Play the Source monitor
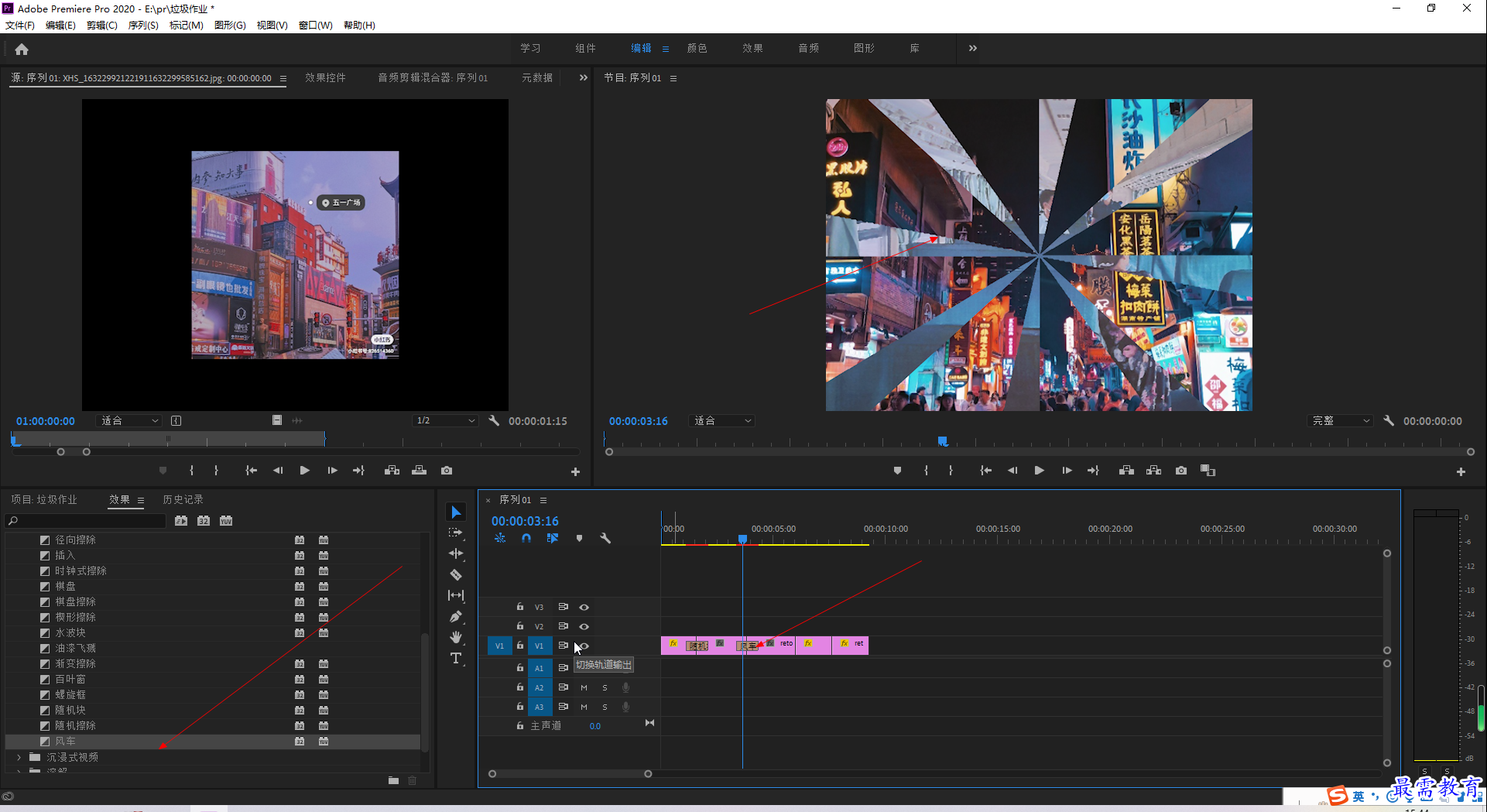The height and width of the screenshot is (812, 1487). (304, 471)
